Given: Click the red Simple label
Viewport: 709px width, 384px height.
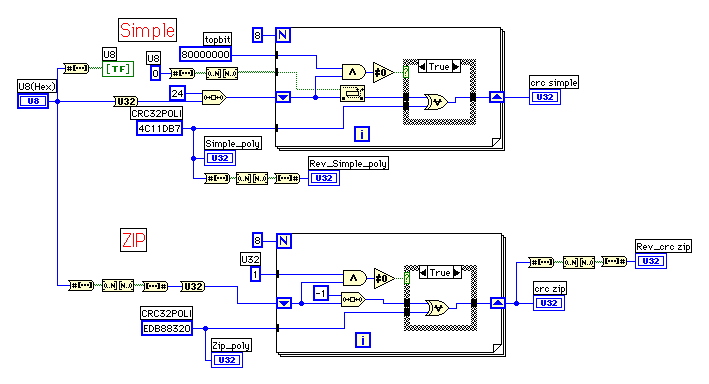Looking at the screenshot, I should coord(147,30).
